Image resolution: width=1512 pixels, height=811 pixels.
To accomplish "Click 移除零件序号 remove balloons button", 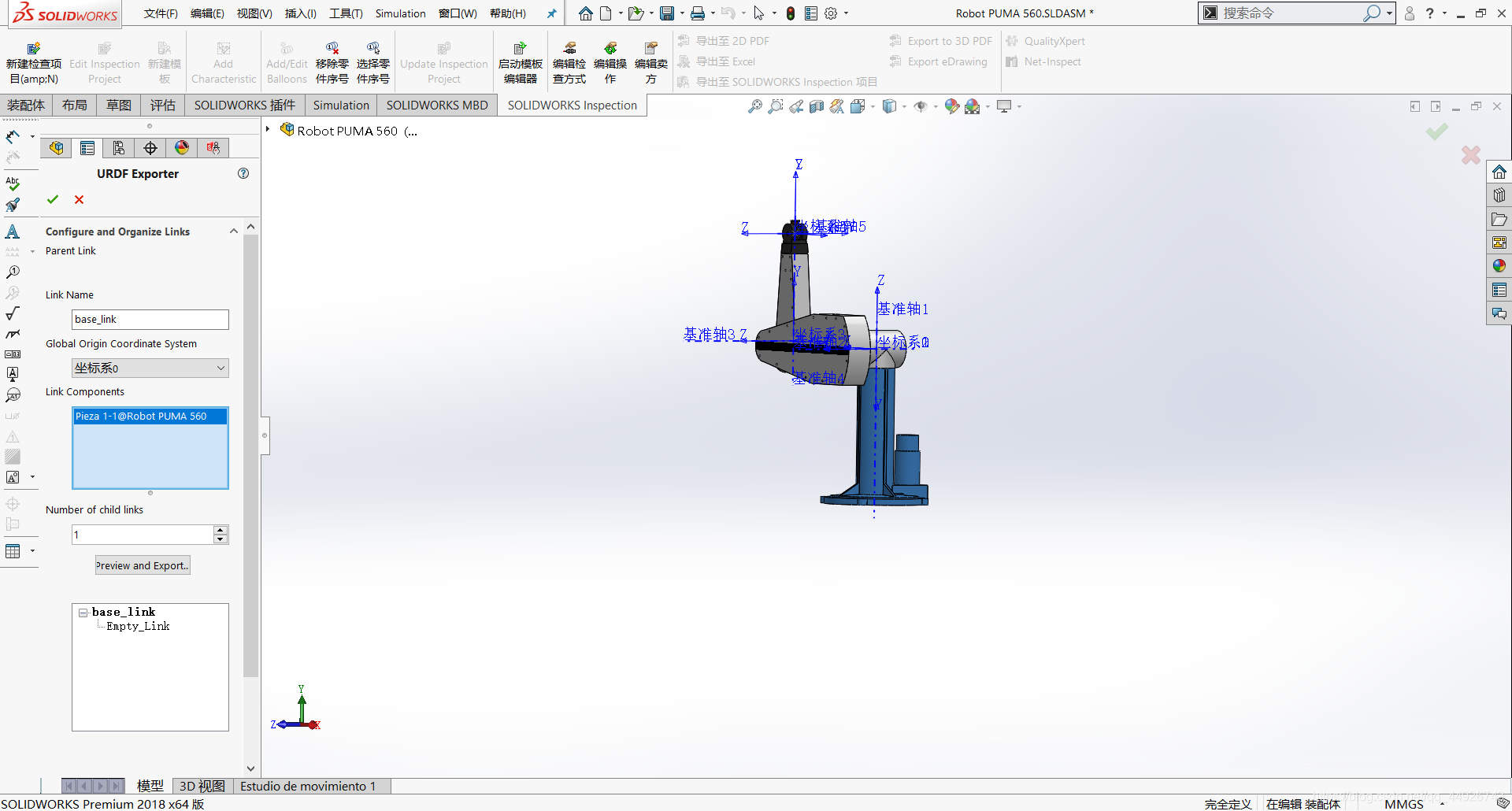I will pos(332,63).
